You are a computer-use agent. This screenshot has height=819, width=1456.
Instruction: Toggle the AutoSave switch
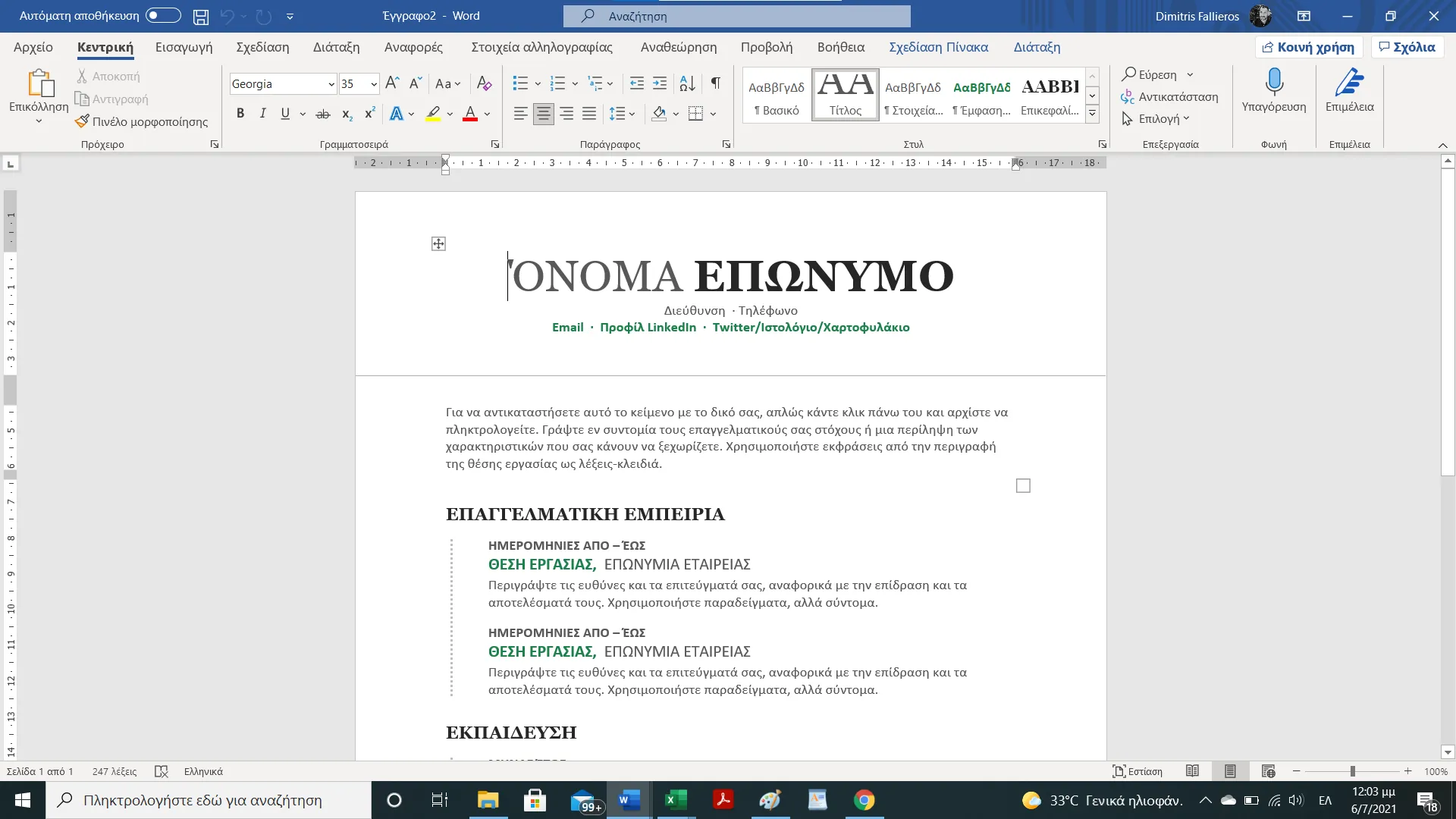[163, 16]
